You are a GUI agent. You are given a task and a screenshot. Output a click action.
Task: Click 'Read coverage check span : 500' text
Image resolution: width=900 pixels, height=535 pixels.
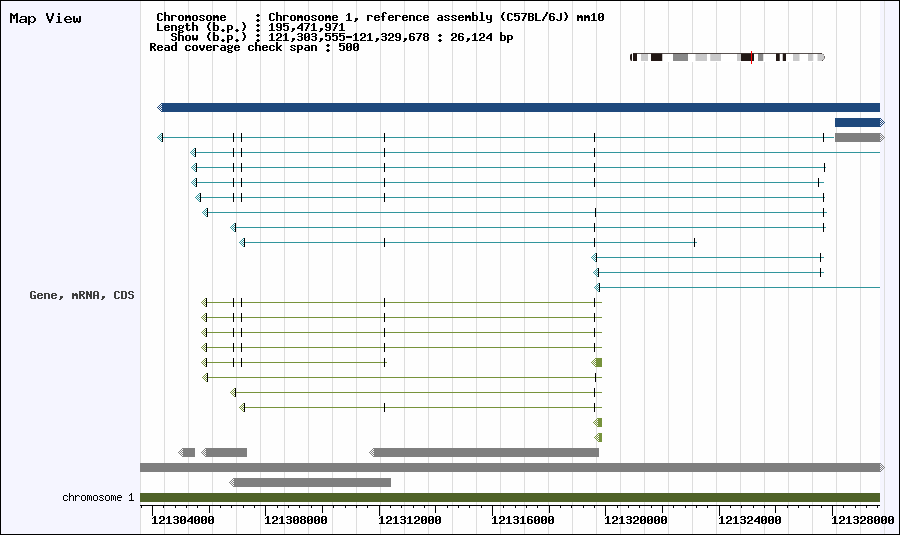[254, 47]
